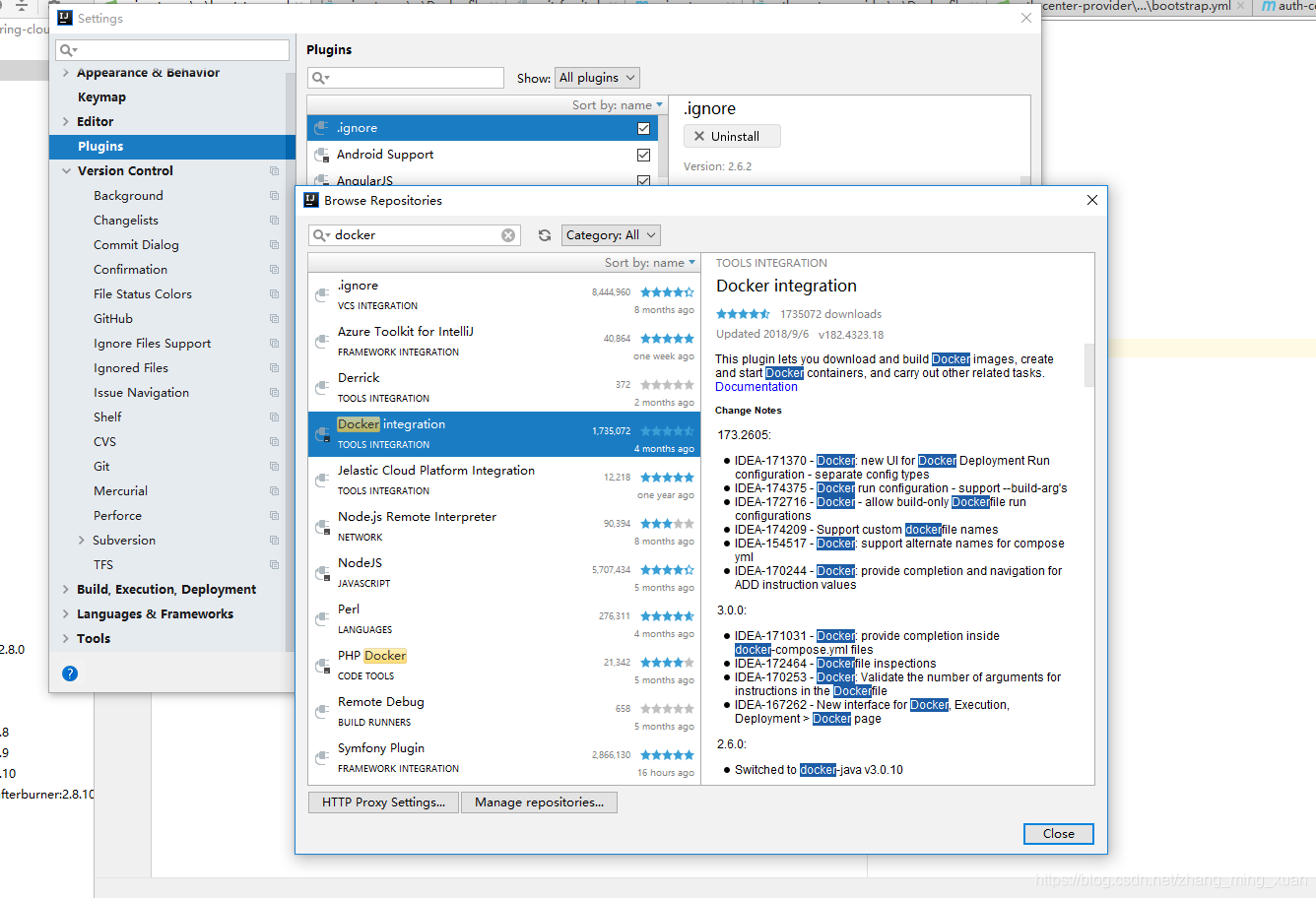Click the project-level icon beside GitHub
The image size is (1316, 898).
[x=274, y=319]
